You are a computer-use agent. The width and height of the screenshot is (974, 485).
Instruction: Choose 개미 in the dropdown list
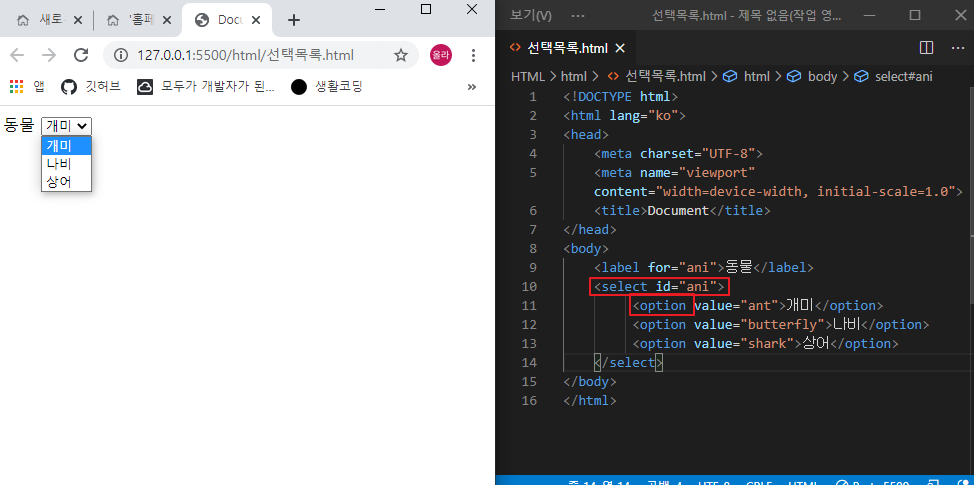pos(66,146)
